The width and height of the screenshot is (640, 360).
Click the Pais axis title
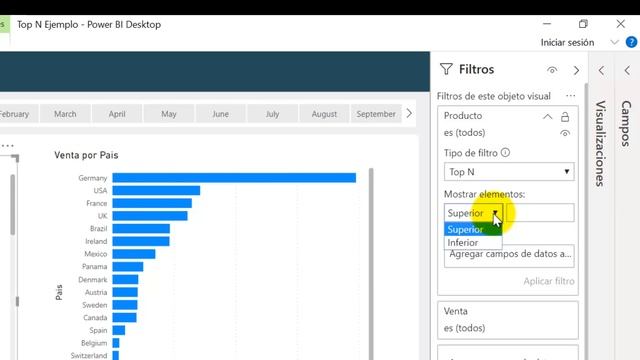59,293
